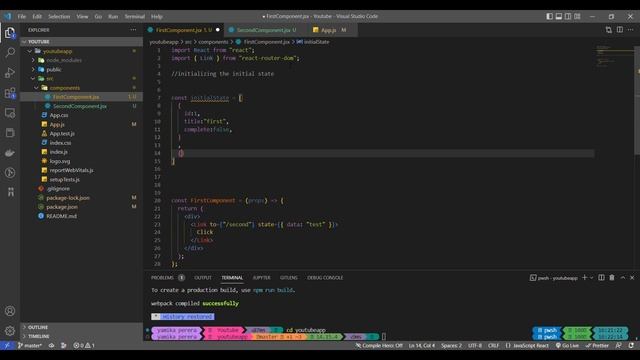The width and height of the screenshot is (640, 360).
Task: Toggle secondary side bar layout button
Action: pos(568,16)
